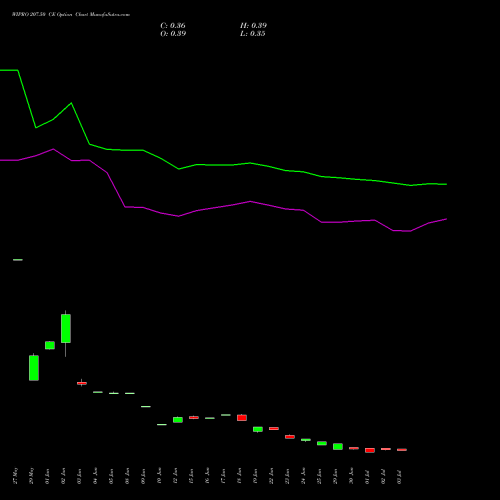500x500 pixels.
Task: Click the green candle for 19 Jun
Action: pyautogui.click(x=258, y=429)
